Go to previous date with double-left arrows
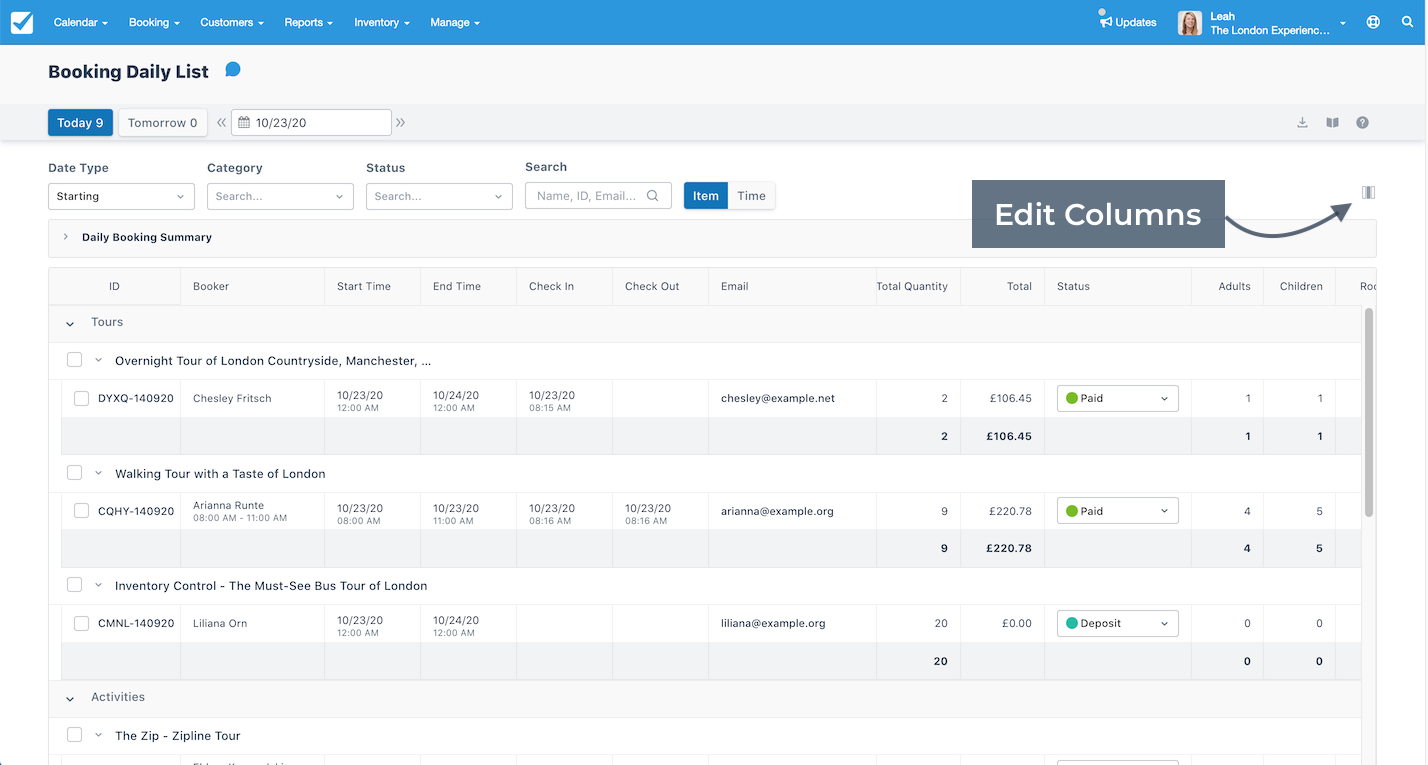The image size is (1428, 765). click(x=222, y=123)
